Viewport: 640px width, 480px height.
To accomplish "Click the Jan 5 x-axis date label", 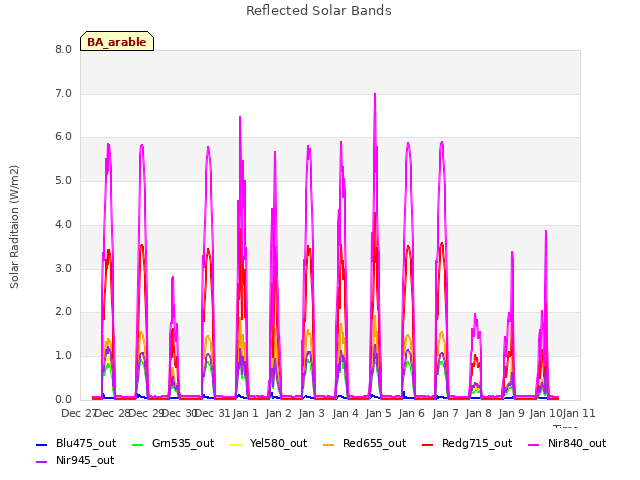I will tap(378, 413).
